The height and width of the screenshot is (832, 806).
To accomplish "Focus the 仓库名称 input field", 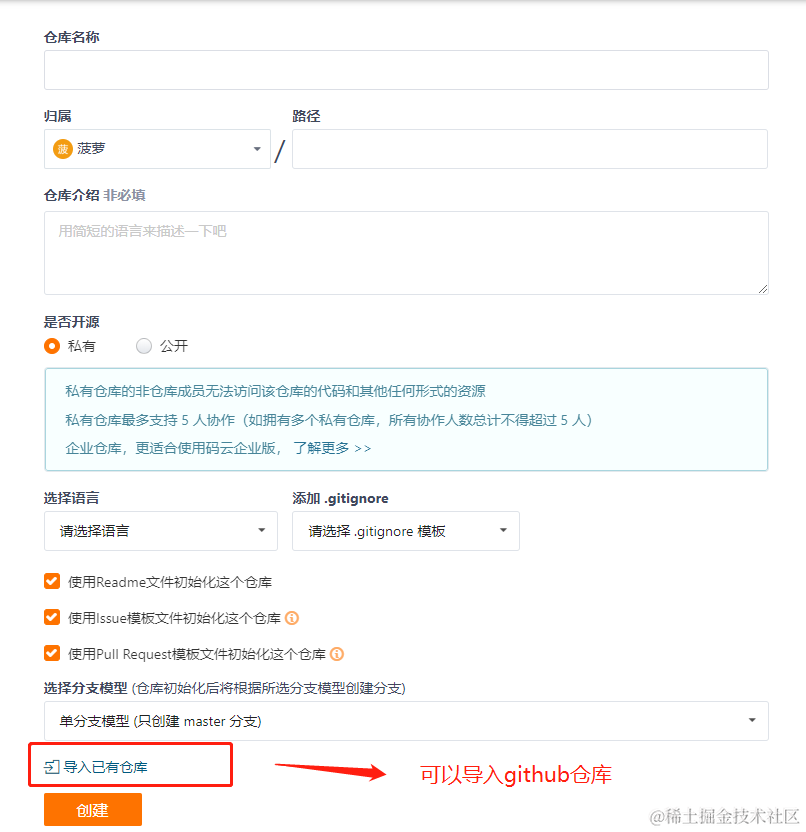I will 406,70.
